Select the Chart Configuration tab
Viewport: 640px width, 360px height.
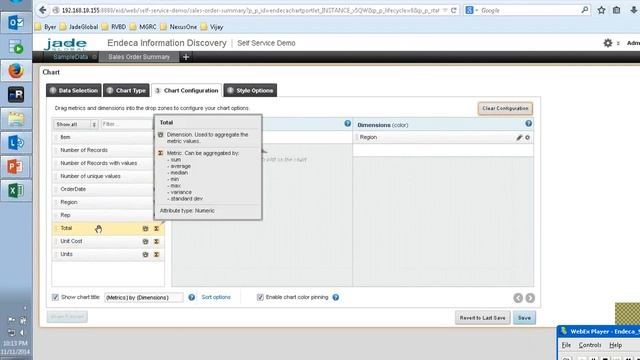(187, 91)
